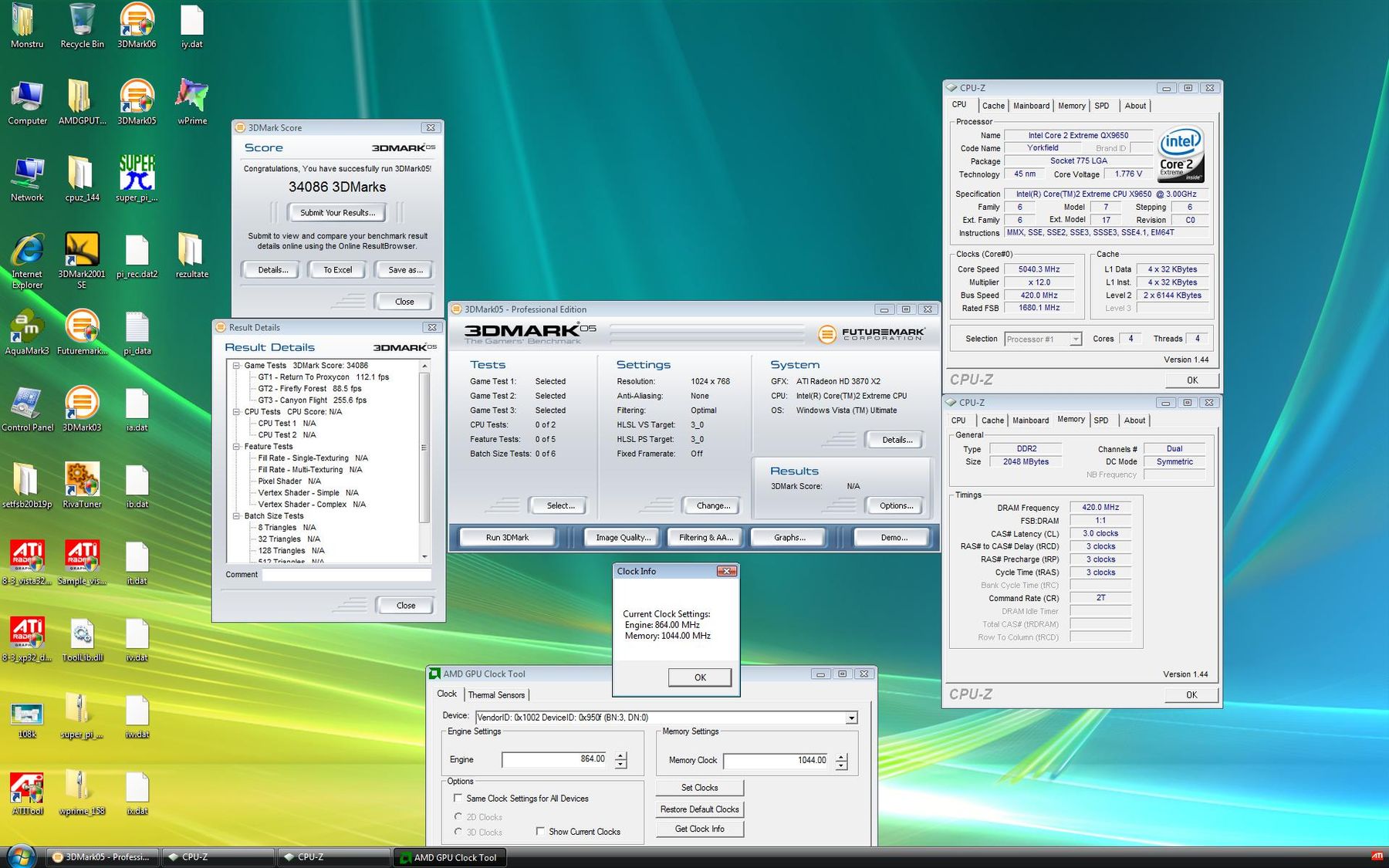Click the Engine clock value field
The height and width of the screenshot is (868, 1389).
[555, 760]
